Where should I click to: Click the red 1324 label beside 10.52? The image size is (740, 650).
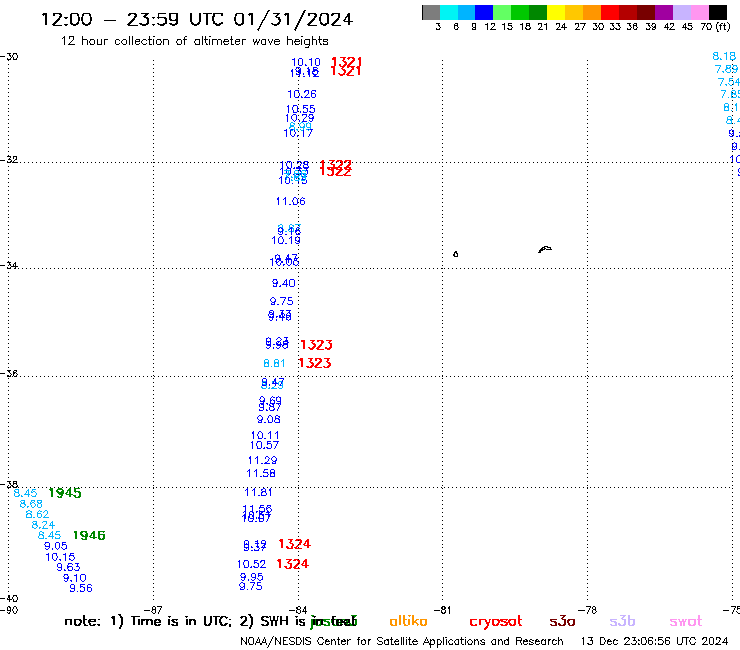point(293,564)
